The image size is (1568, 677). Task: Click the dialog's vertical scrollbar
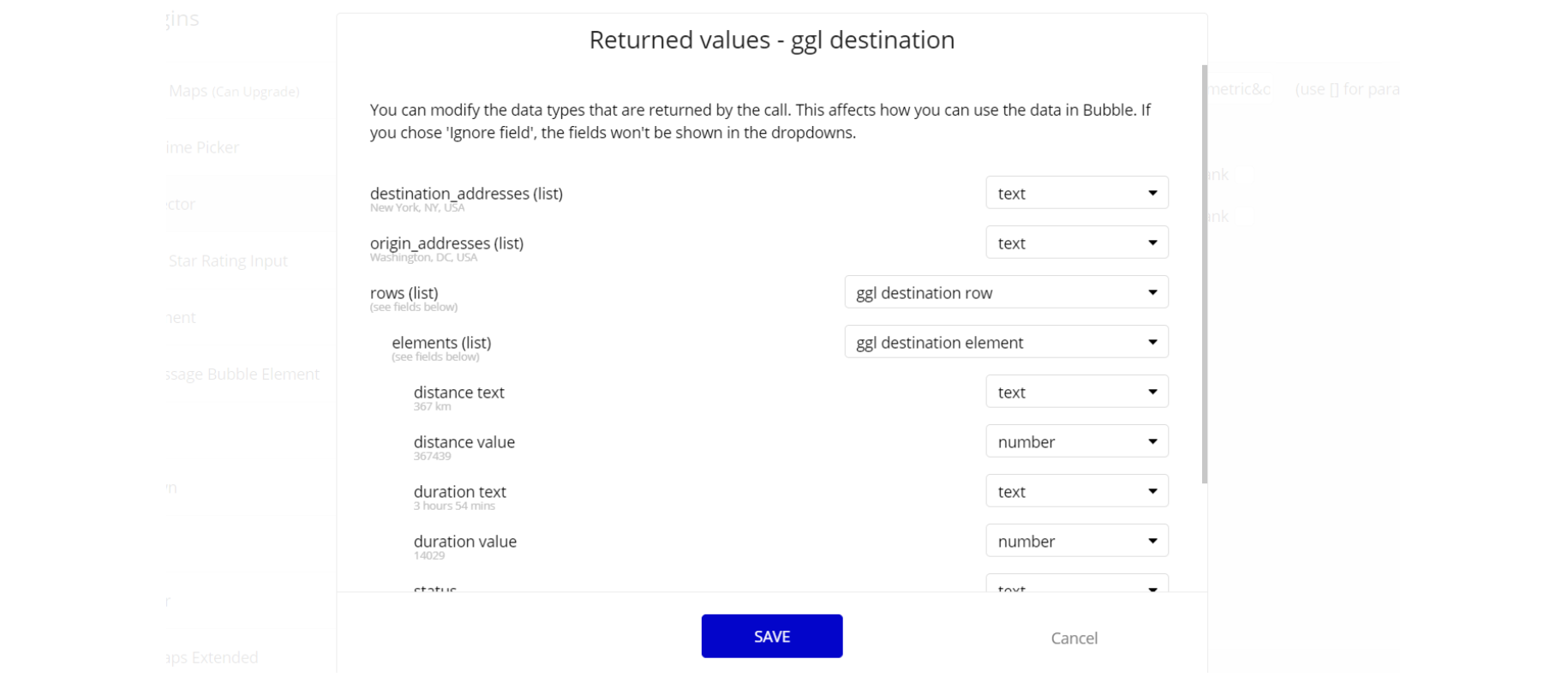pos(1204,274)
